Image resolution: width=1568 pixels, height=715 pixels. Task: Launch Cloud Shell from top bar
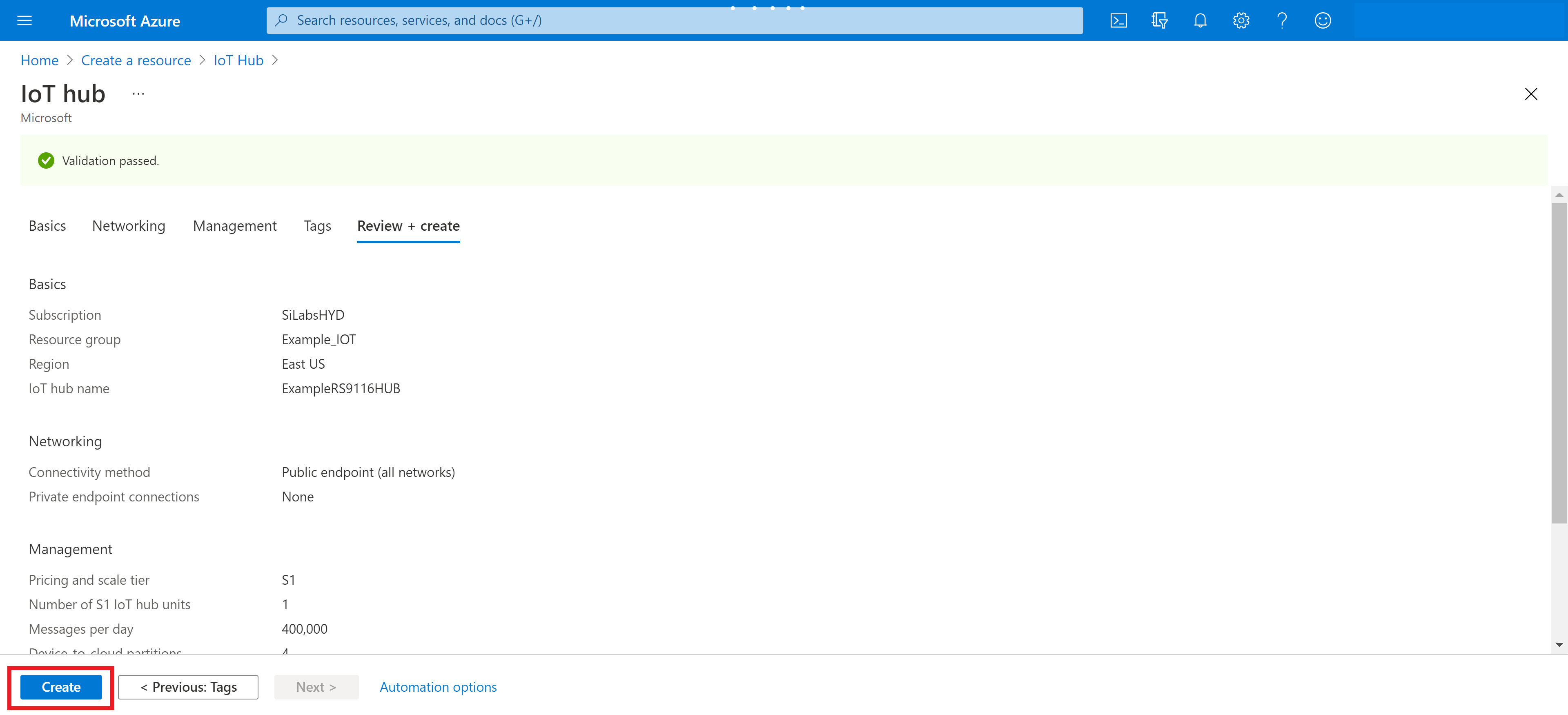(x=1118, y=21)
